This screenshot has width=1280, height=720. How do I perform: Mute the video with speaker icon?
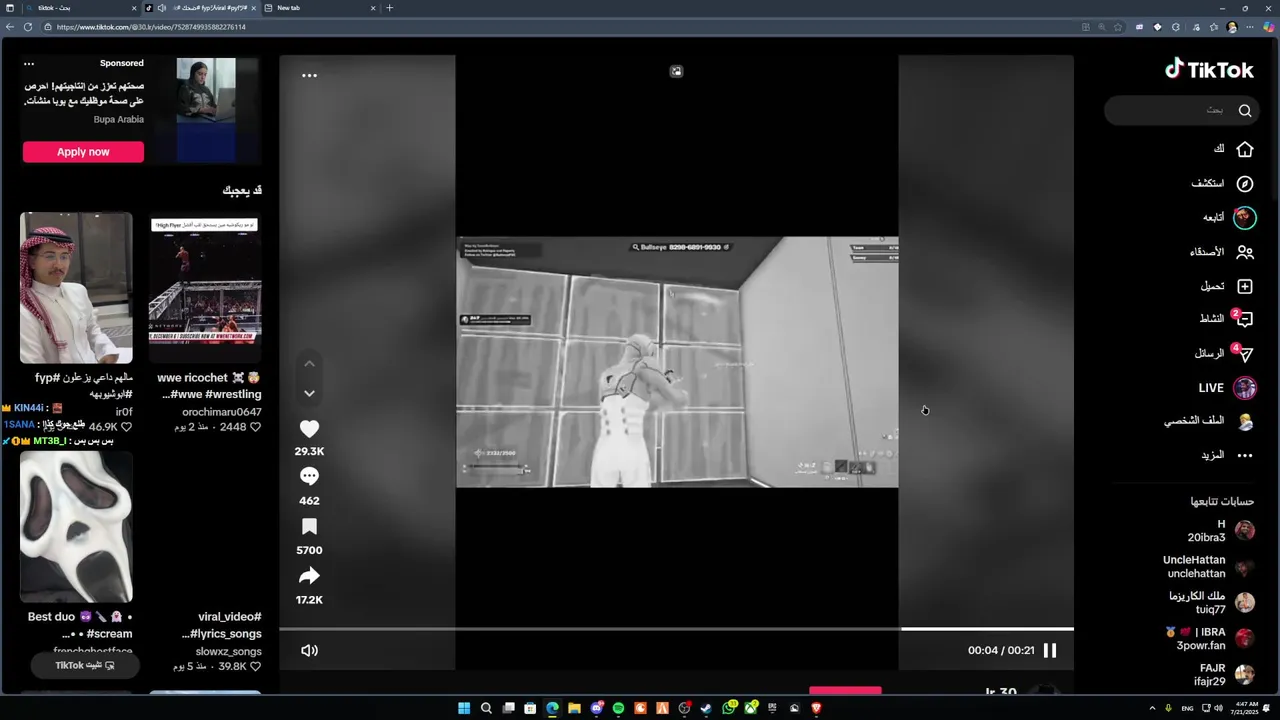309,651
